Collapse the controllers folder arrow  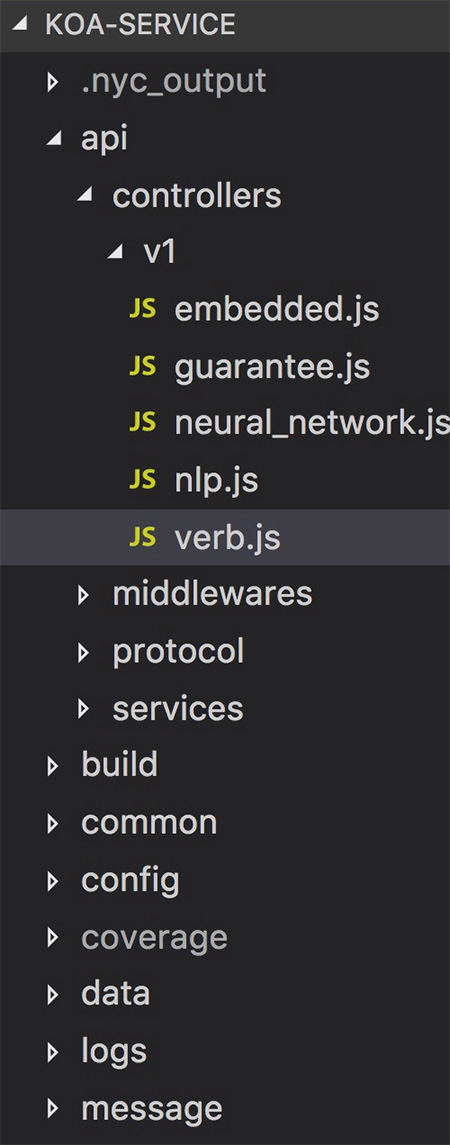[x=85, y=196]
